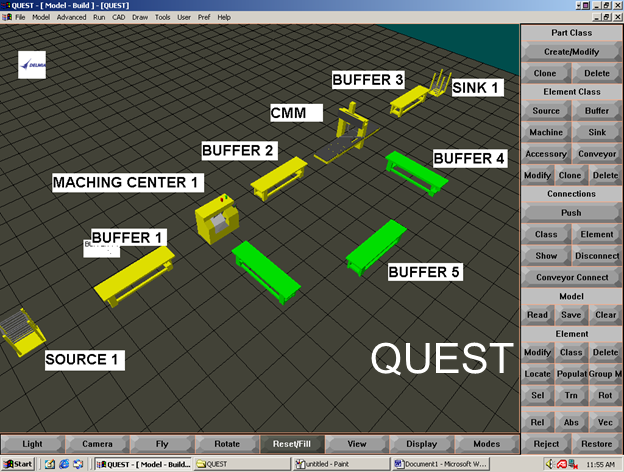The image size is (624, 472).
Task: Open the CAD menu
Action: tap(119, 17)
